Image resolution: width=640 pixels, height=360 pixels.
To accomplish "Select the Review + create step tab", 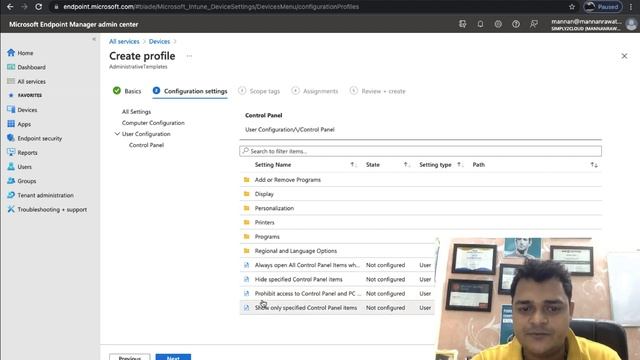I will pos(378,91).
